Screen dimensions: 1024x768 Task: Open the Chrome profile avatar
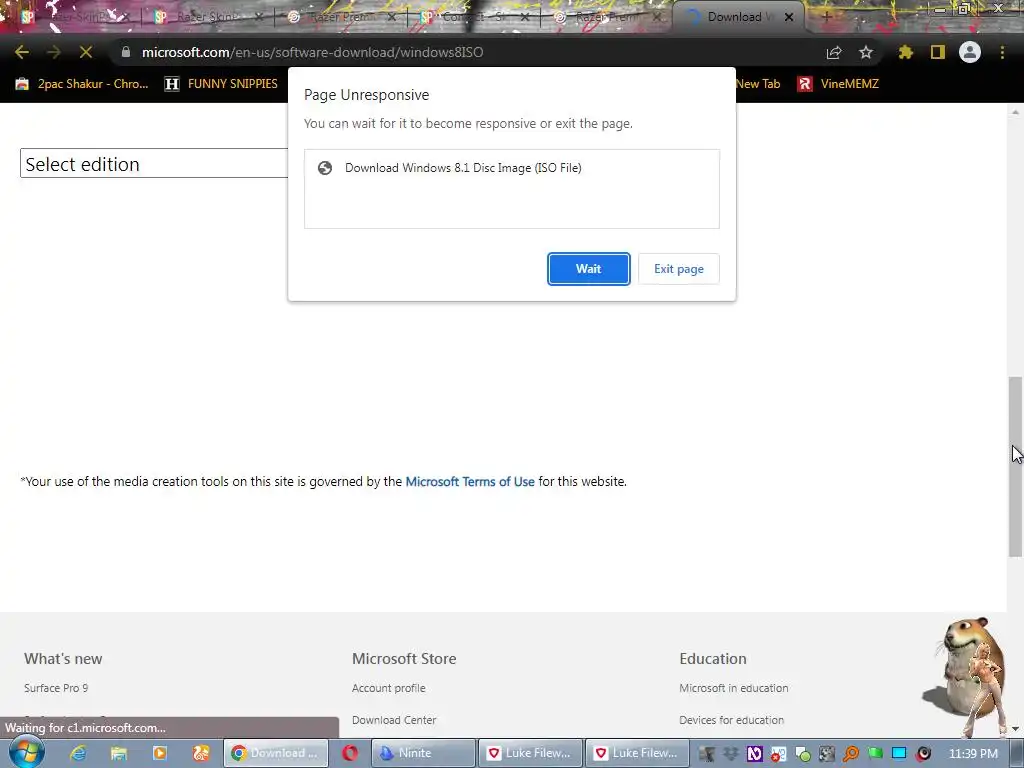[970, 52]
